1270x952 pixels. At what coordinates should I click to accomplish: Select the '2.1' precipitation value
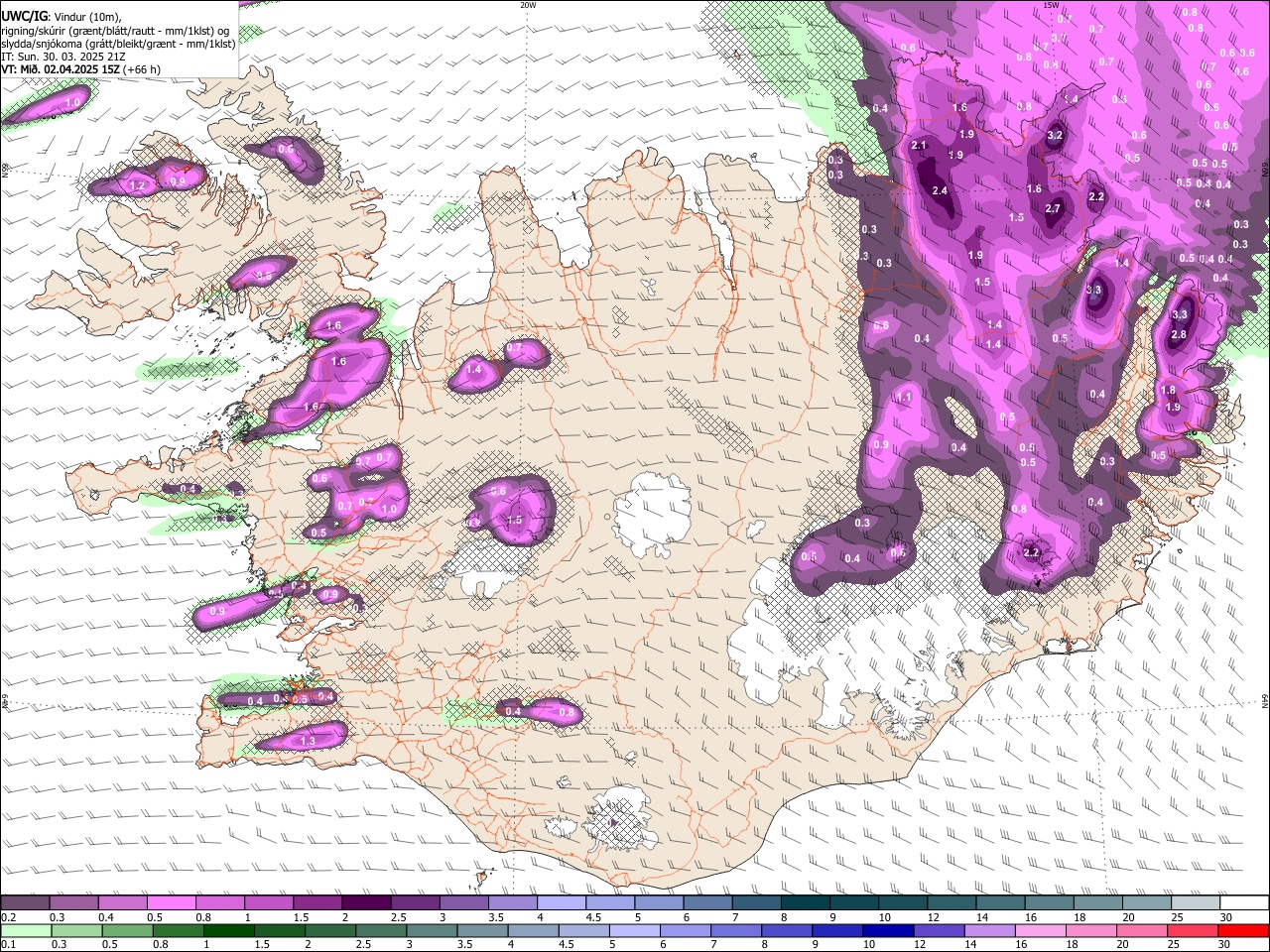click(919, 147)
